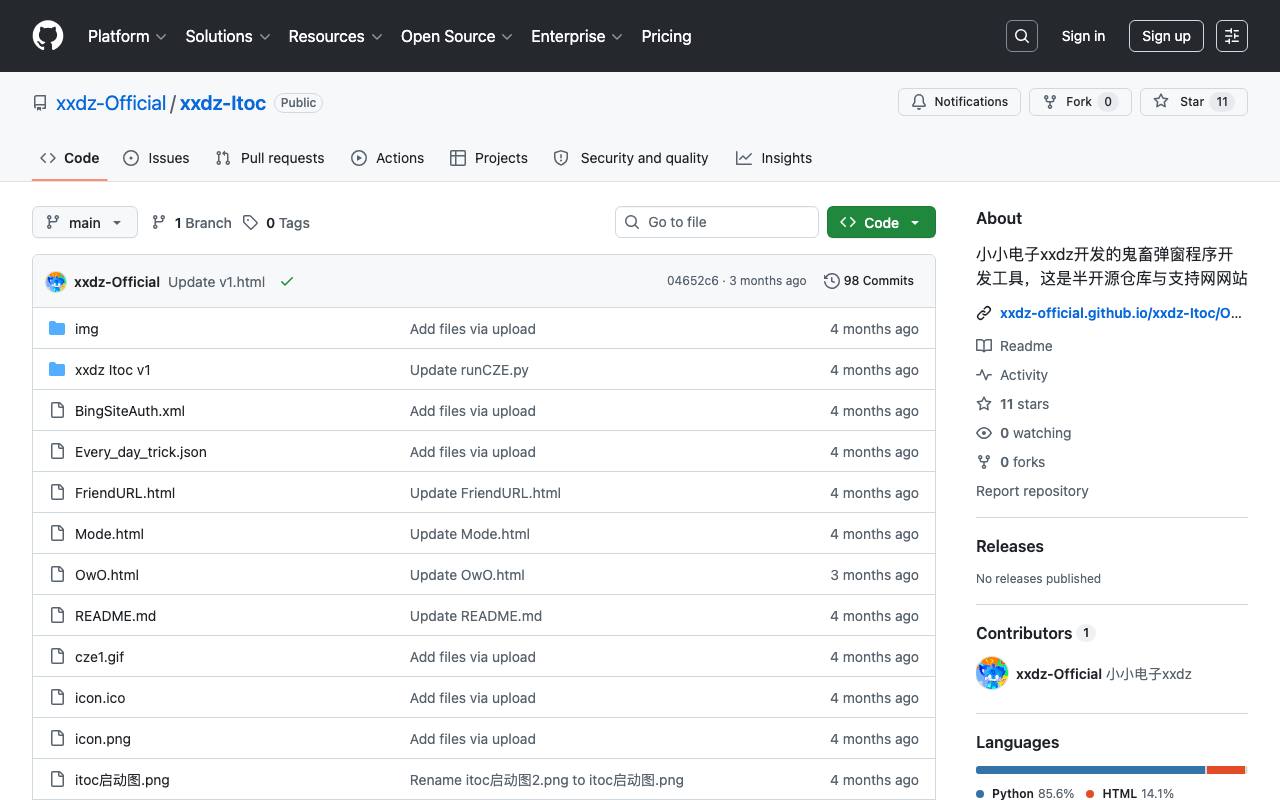Click the link icon beside the website URL

click(984, 313)
